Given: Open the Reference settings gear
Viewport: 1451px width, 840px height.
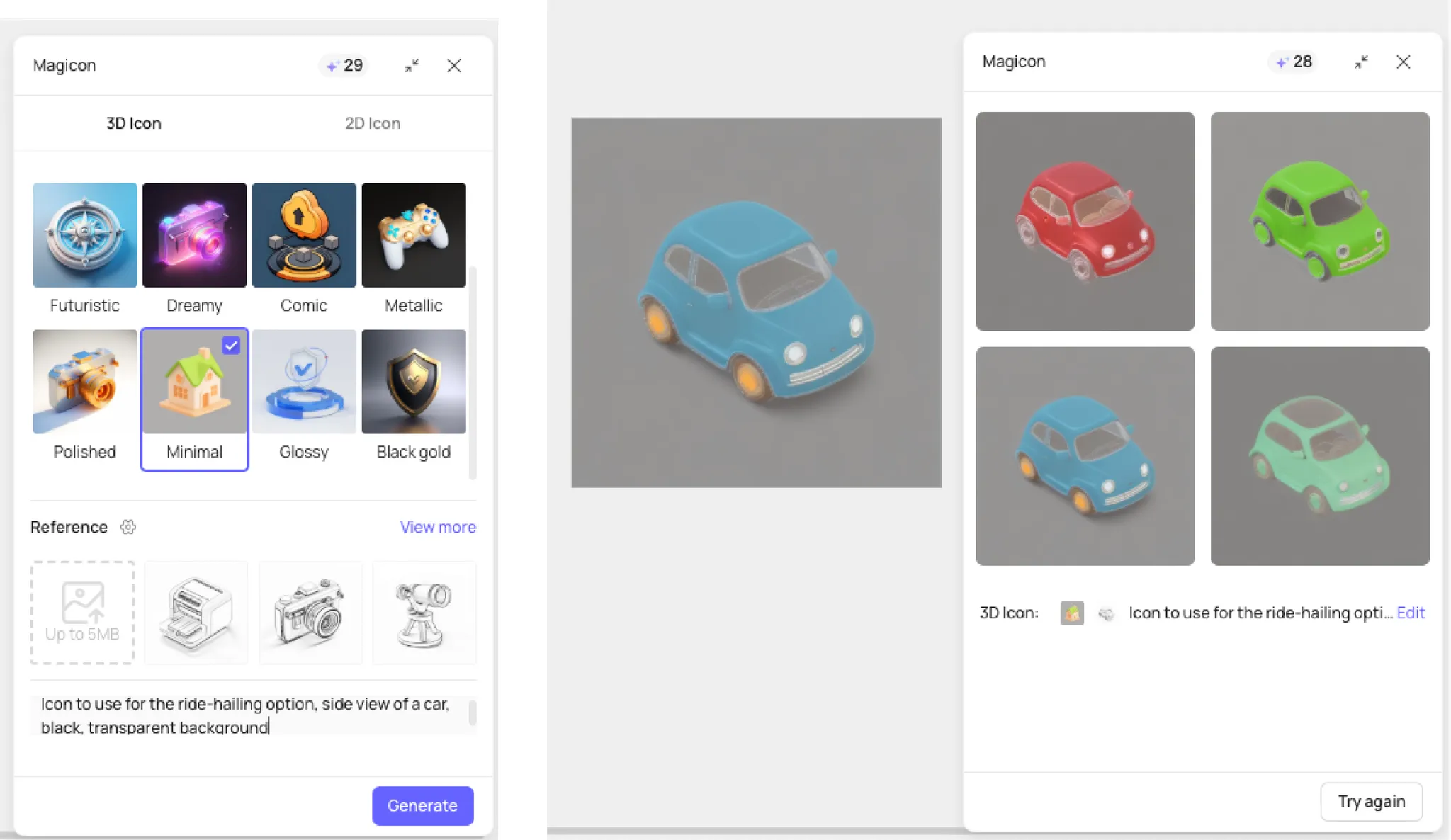Looking at the screenshot, I should tap(128, 527).
